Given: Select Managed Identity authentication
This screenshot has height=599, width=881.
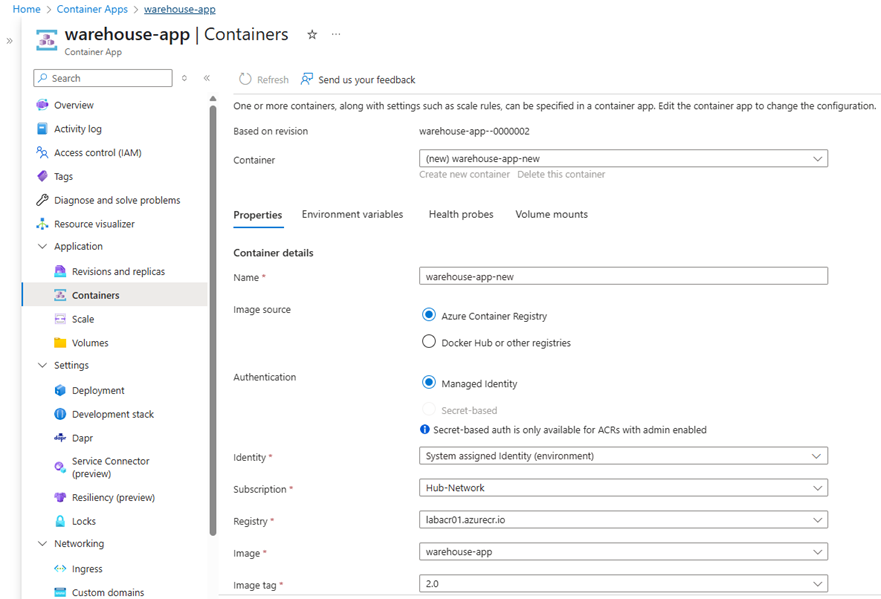Looking at the screenshot, I should pyautogui.click(x=429, y=382).
